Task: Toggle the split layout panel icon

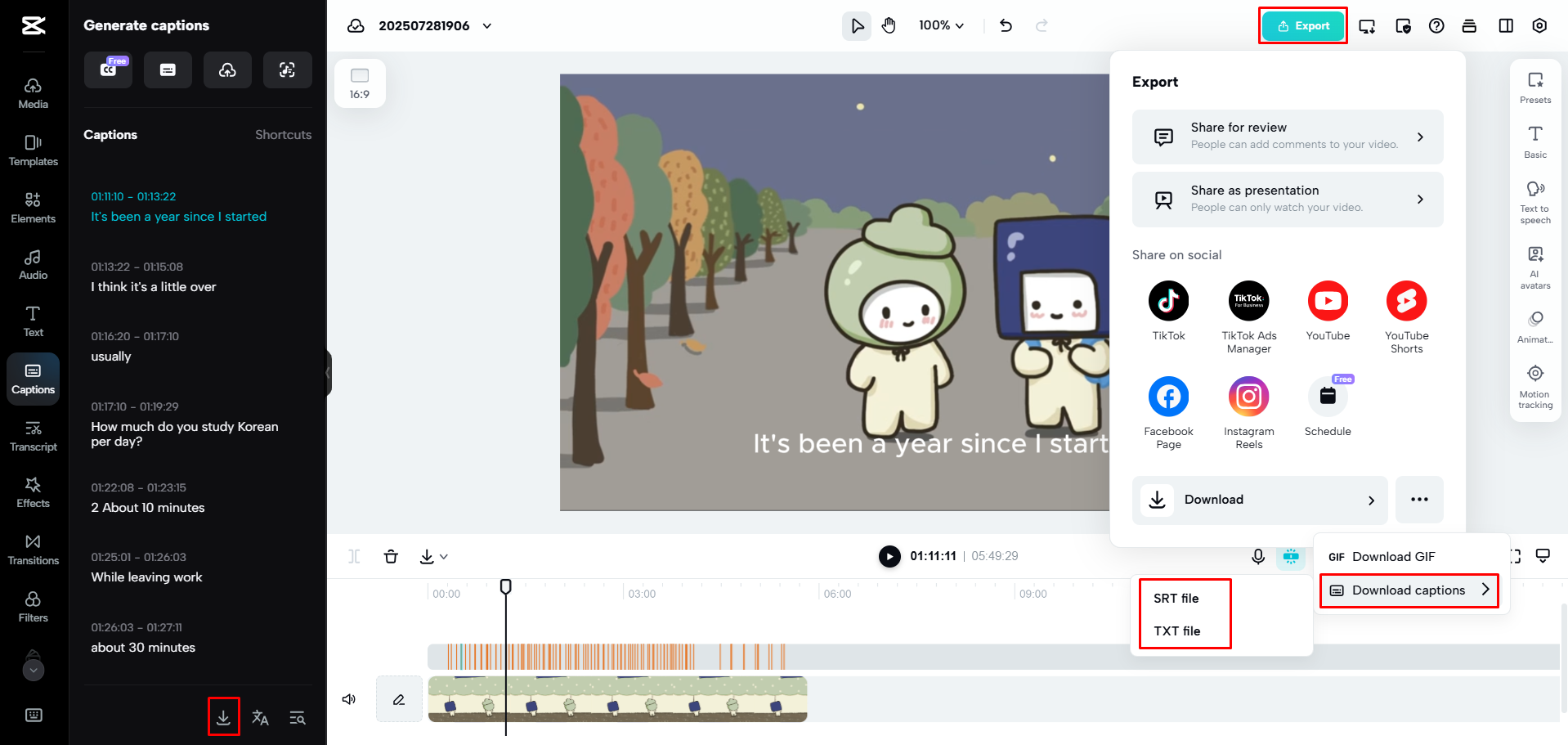Action: [1506, 25]
